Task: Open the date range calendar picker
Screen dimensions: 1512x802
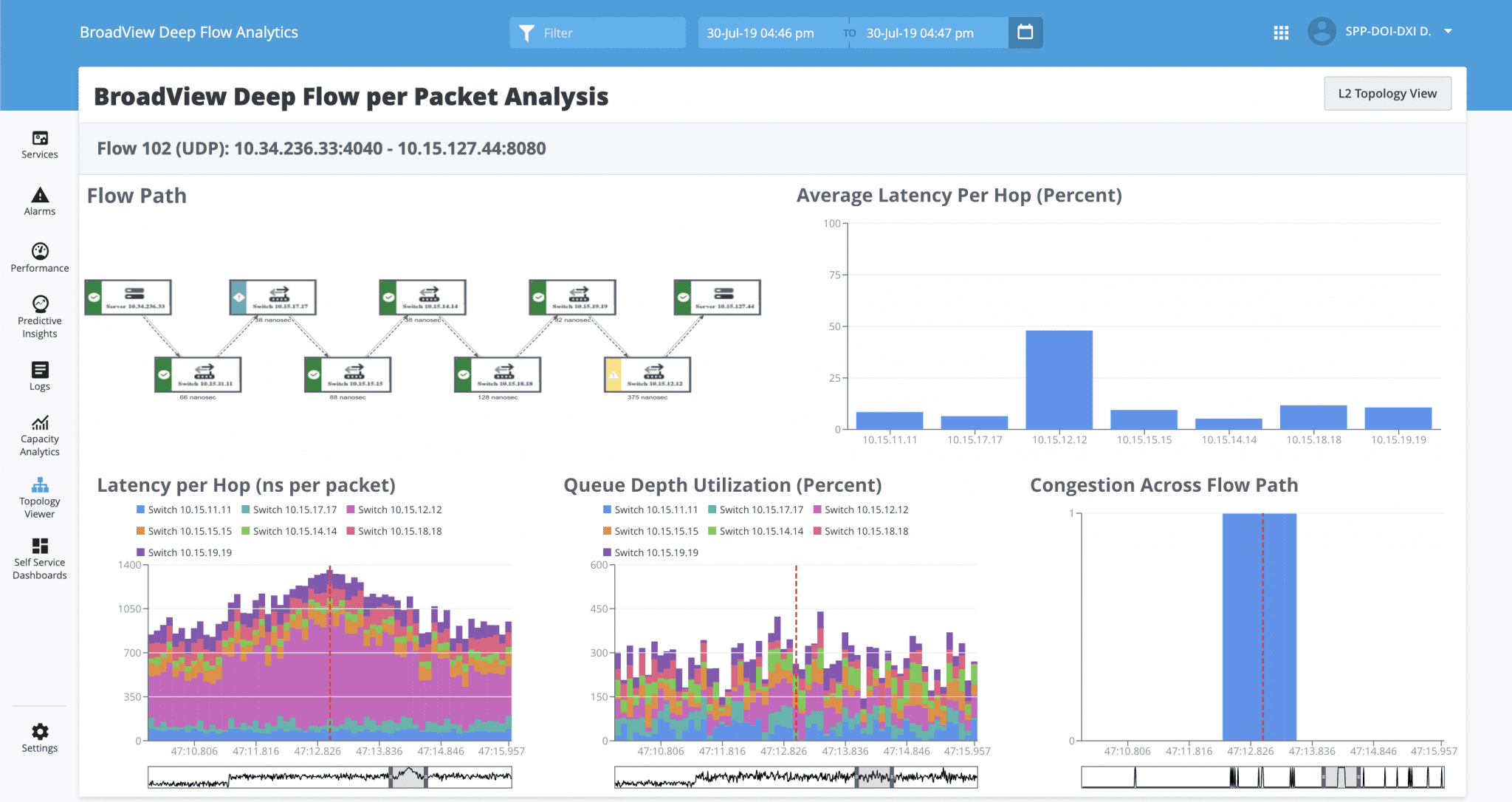Action: tap(1025, 32)
